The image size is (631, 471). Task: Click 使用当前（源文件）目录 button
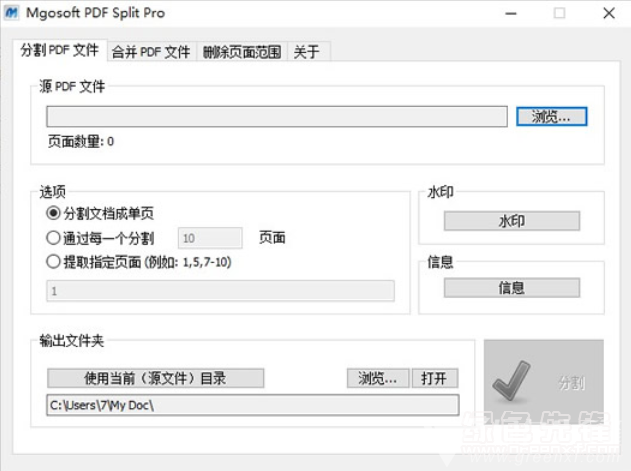click(x=156, y=378)
